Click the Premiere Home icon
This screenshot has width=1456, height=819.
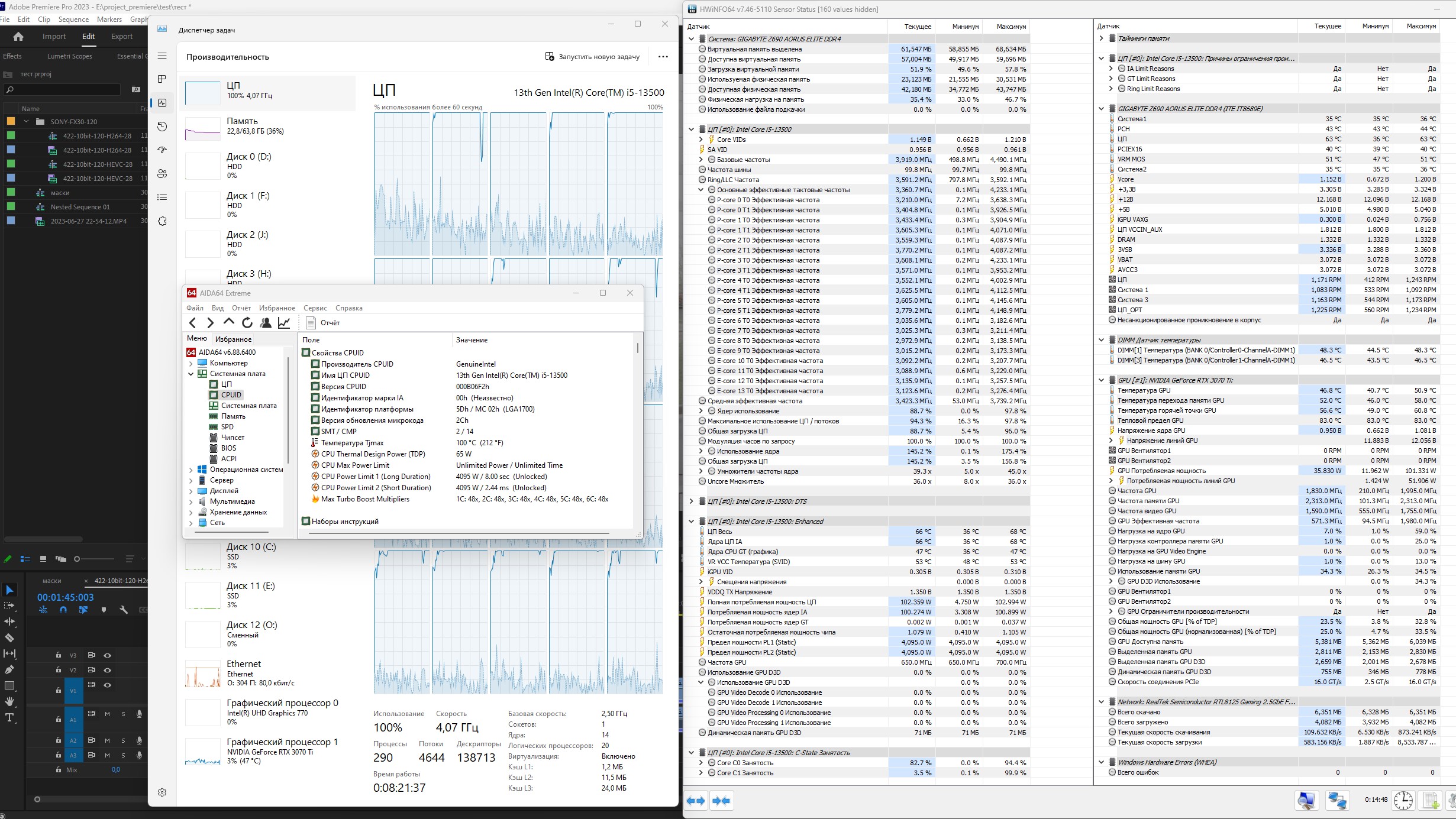pos(18,37)
